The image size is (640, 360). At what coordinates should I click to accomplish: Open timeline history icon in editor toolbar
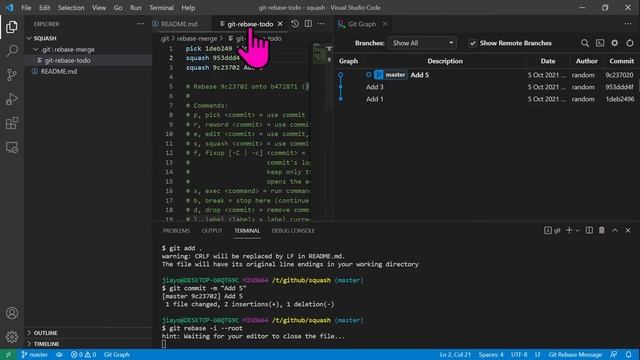point(295,24)
